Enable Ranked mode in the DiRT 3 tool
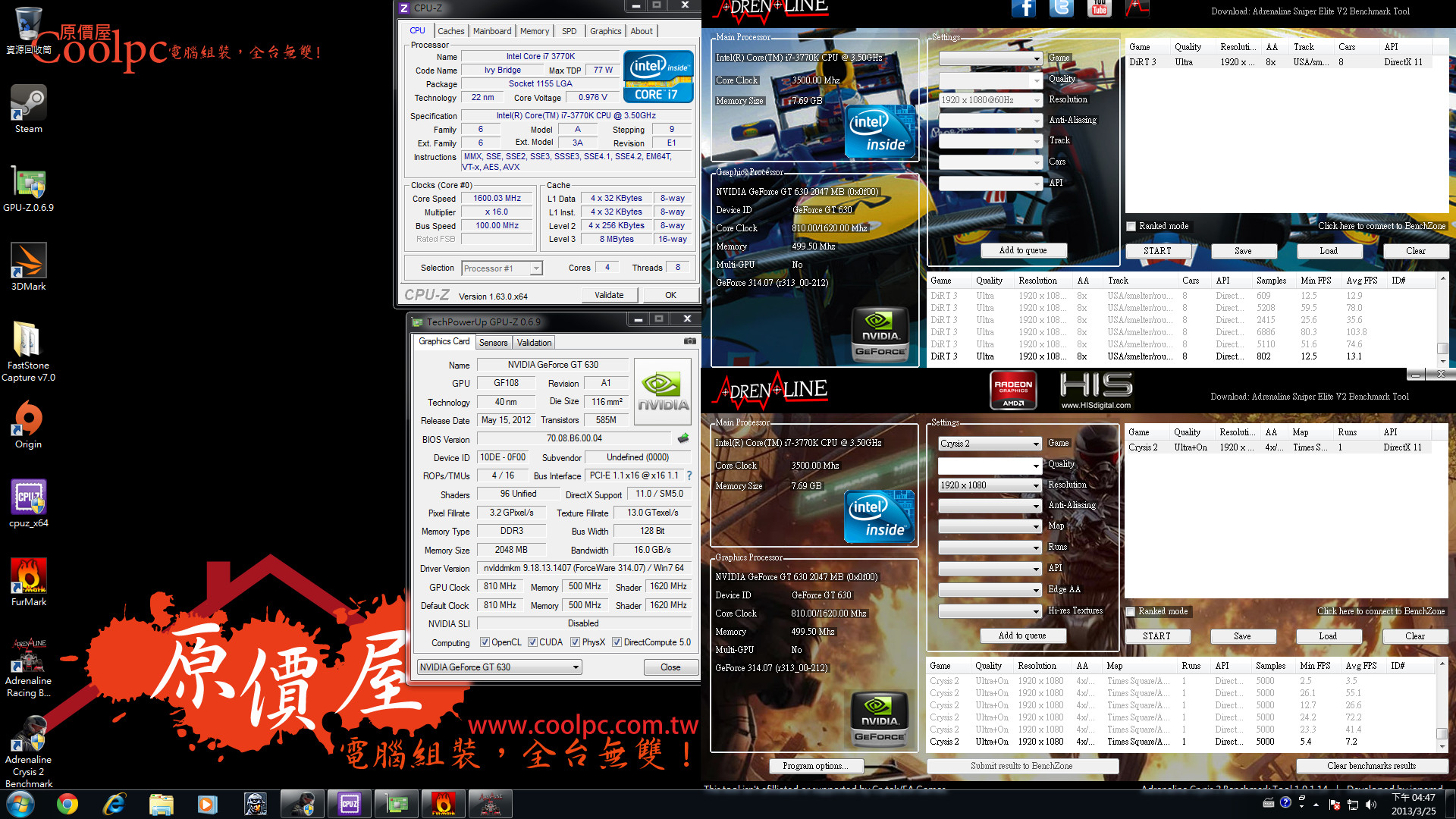1456x819 pixels. pyautogui.click(x=1131, y=226)
